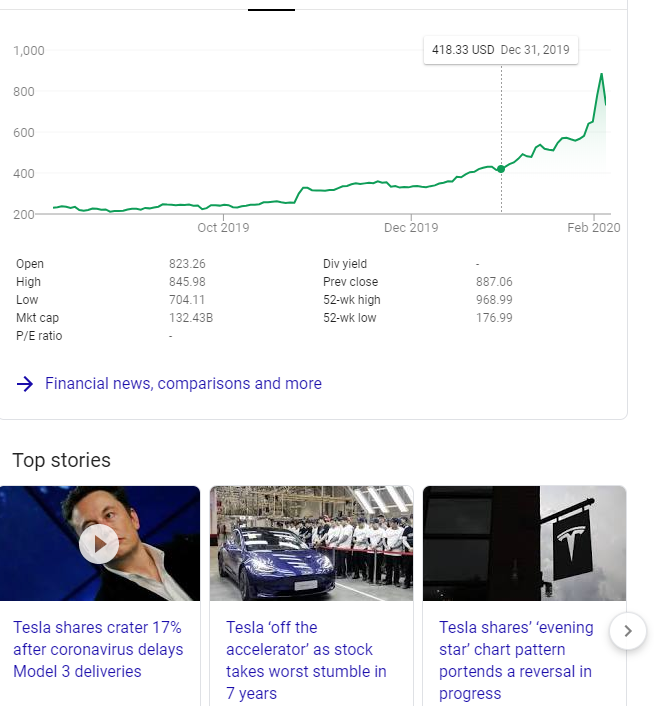The image size is (654, 706).
Task: Click the High value 845.98
Action: 187,281
